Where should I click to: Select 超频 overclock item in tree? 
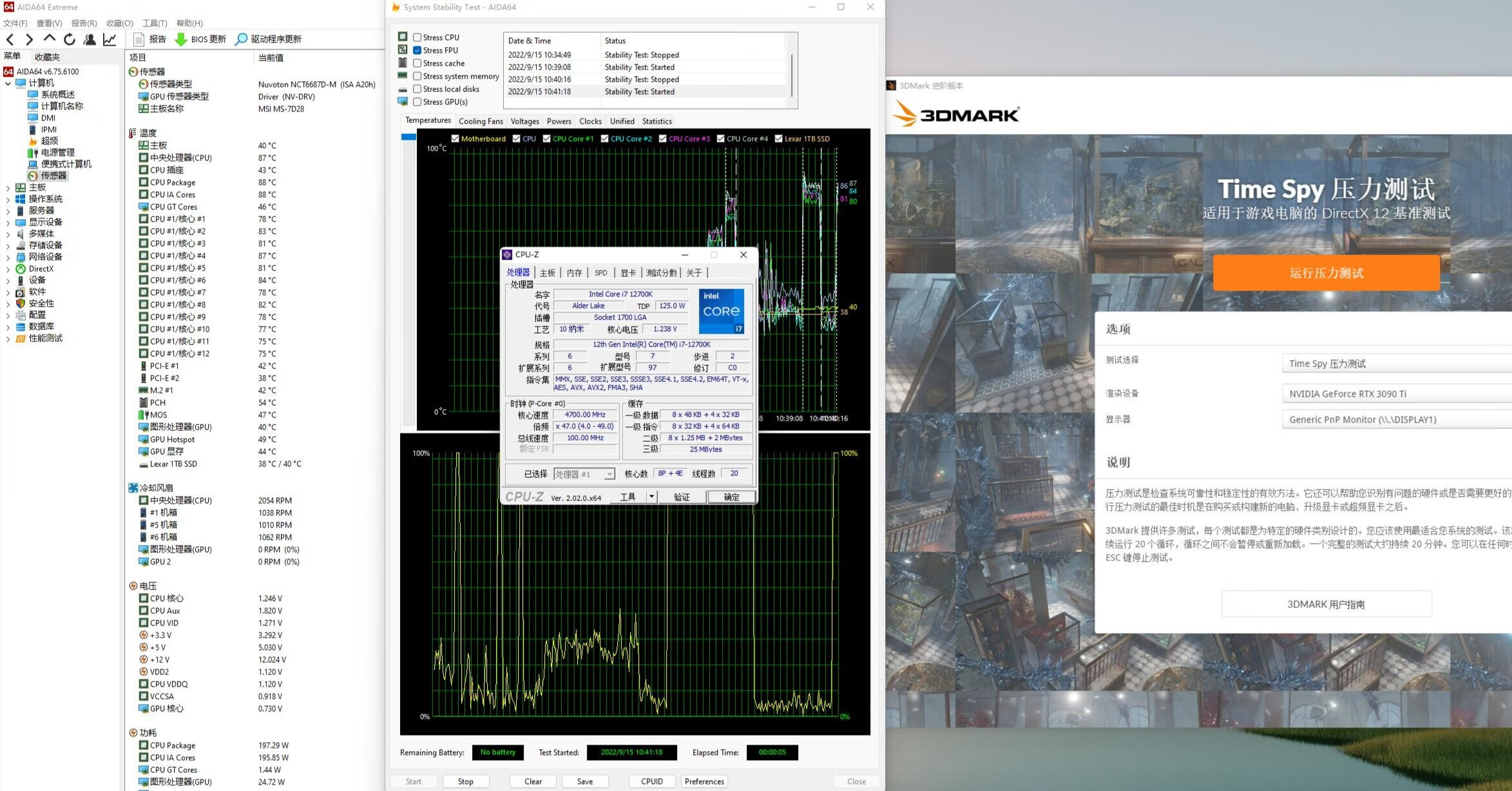(x=43, y=140)
